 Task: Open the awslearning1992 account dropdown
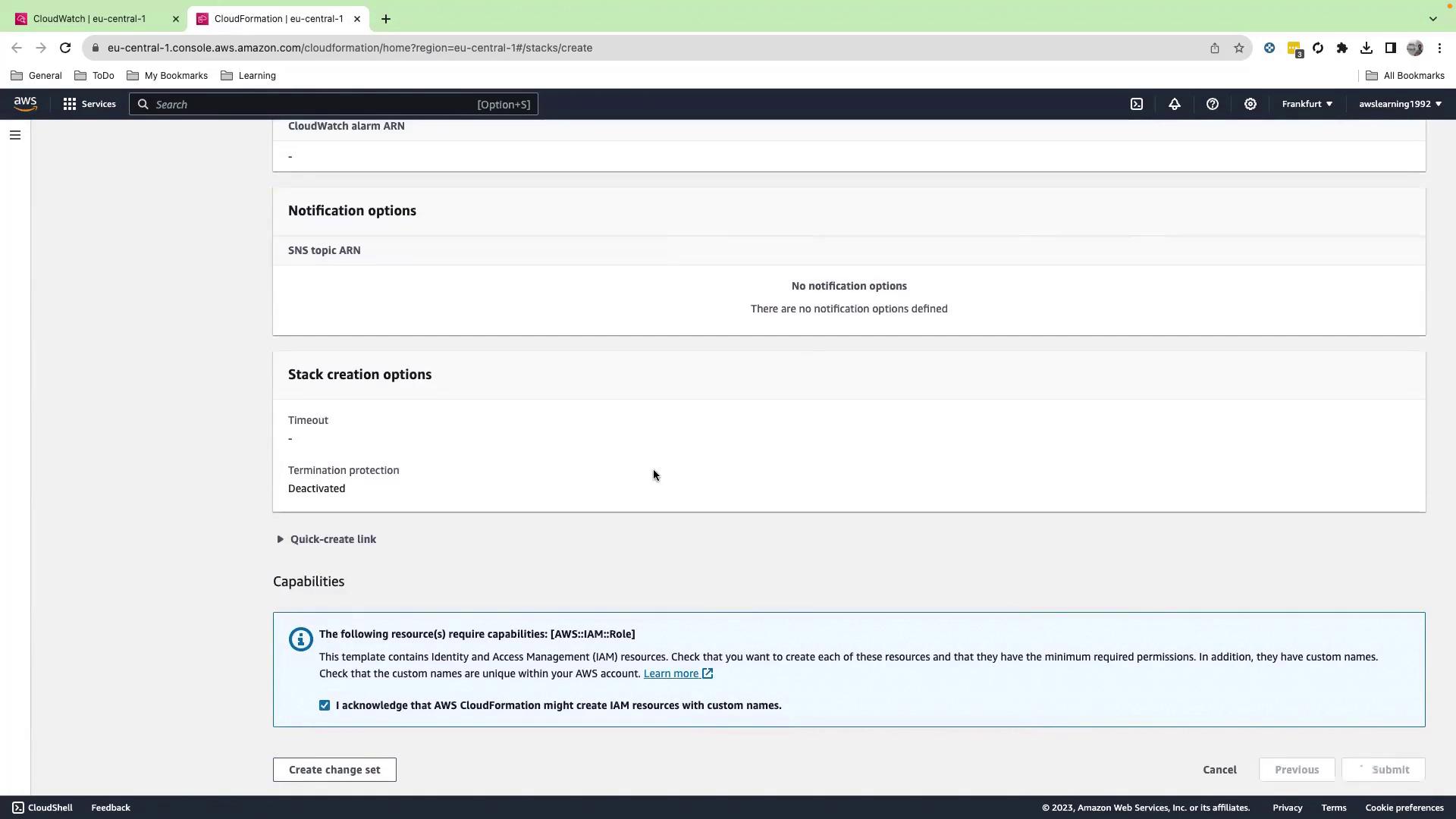point(1400,104)
